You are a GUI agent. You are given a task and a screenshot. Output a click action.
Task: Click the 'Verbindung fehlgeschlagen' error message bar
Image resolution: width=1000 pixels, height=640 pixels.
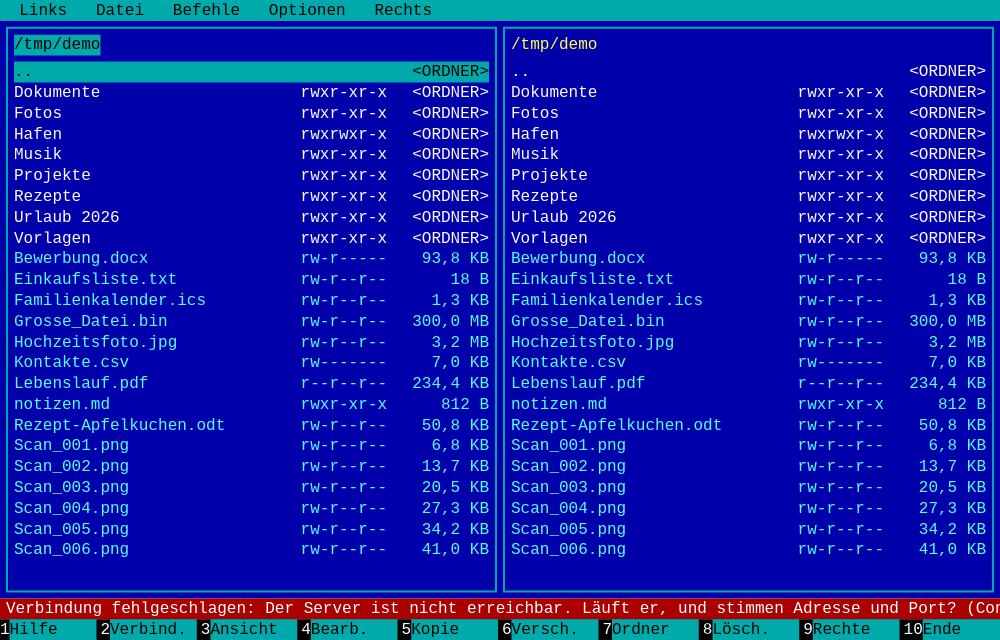coord(500,609)
